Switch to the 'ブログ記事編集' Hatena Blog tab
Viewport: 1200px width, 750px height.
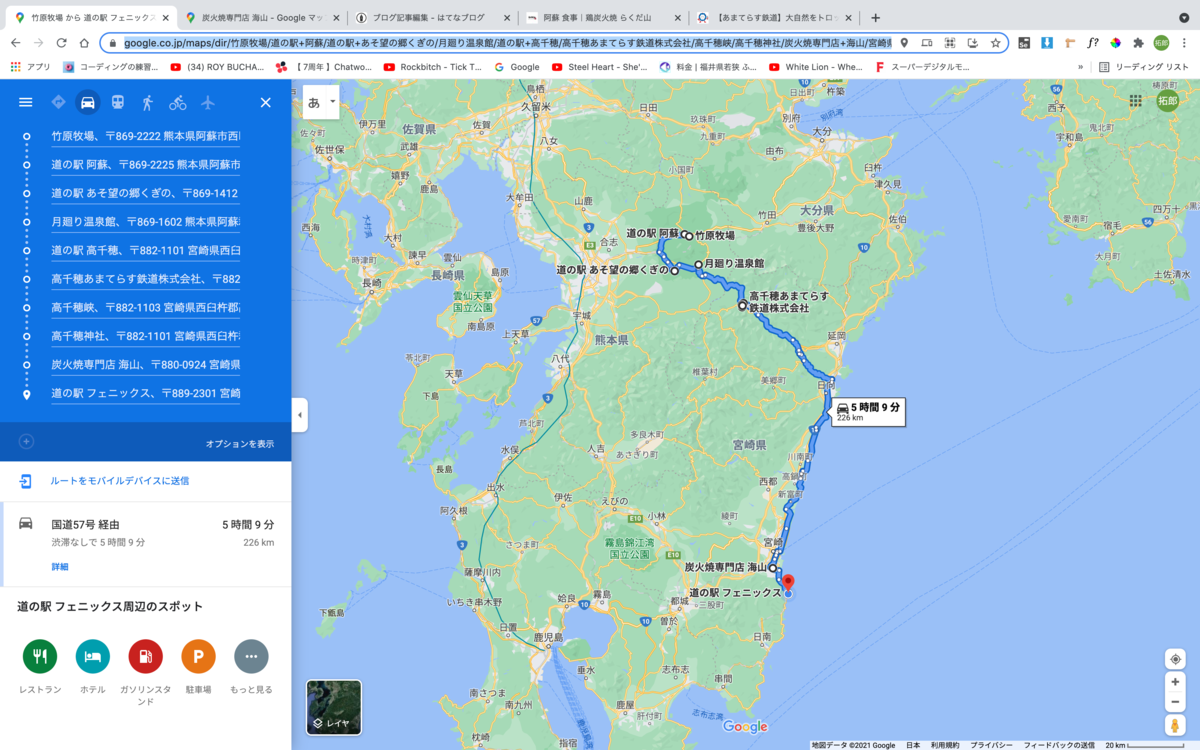pos(434,18)
